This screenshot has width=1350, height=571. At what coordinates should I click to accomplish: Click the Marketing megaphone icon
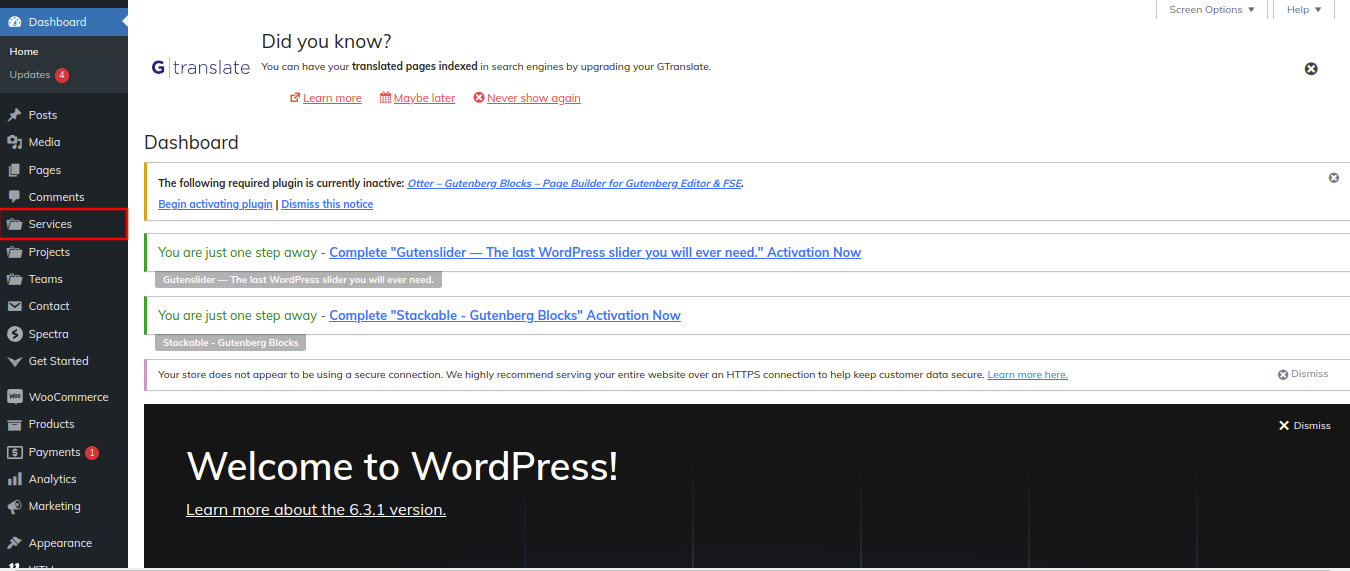tap(14, 506)
